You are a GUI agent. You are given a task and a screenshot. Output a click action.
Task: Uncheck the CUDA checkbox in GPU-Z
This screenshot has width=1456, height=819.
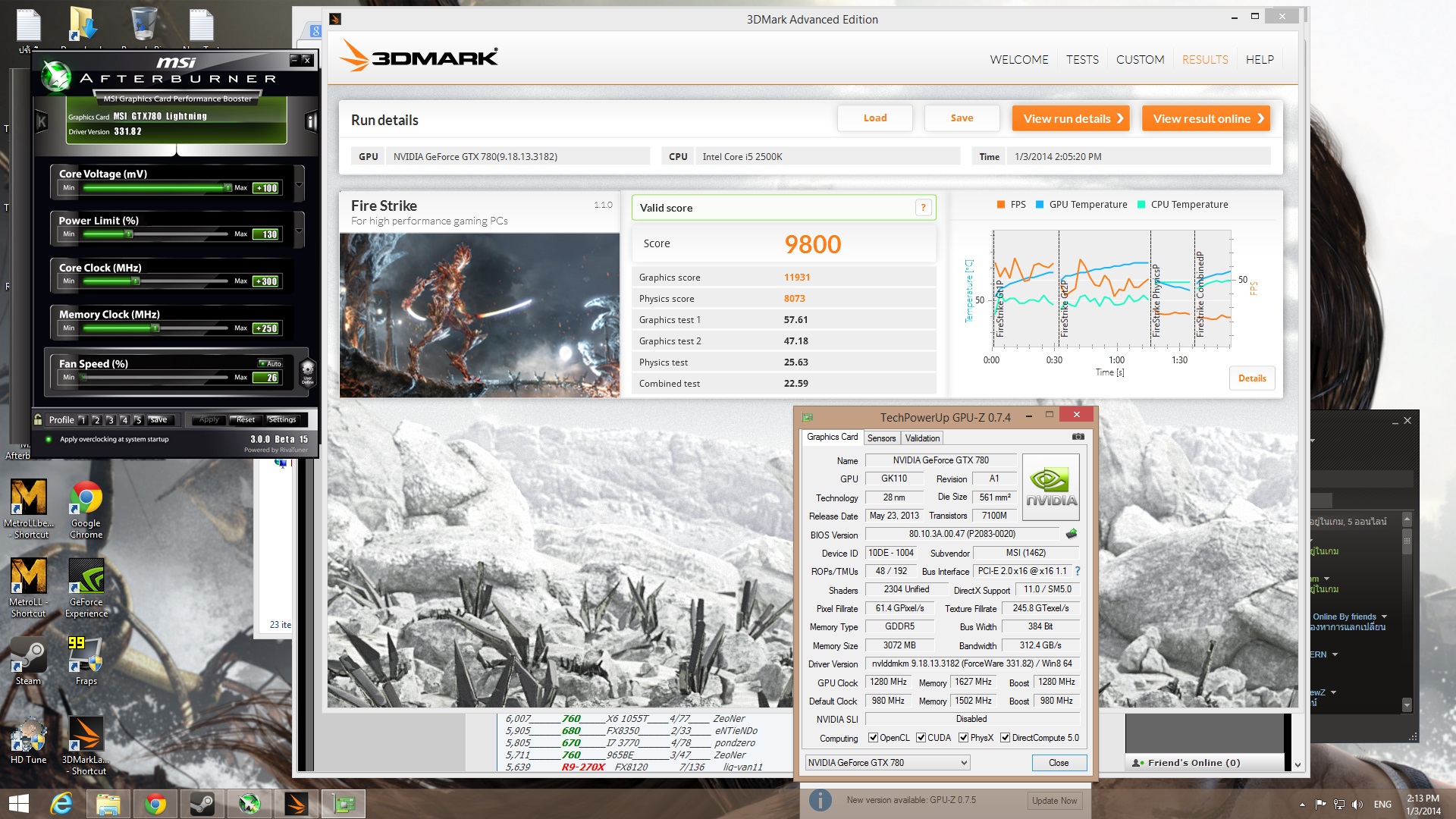pyautogui.click(x=921, y=738)
